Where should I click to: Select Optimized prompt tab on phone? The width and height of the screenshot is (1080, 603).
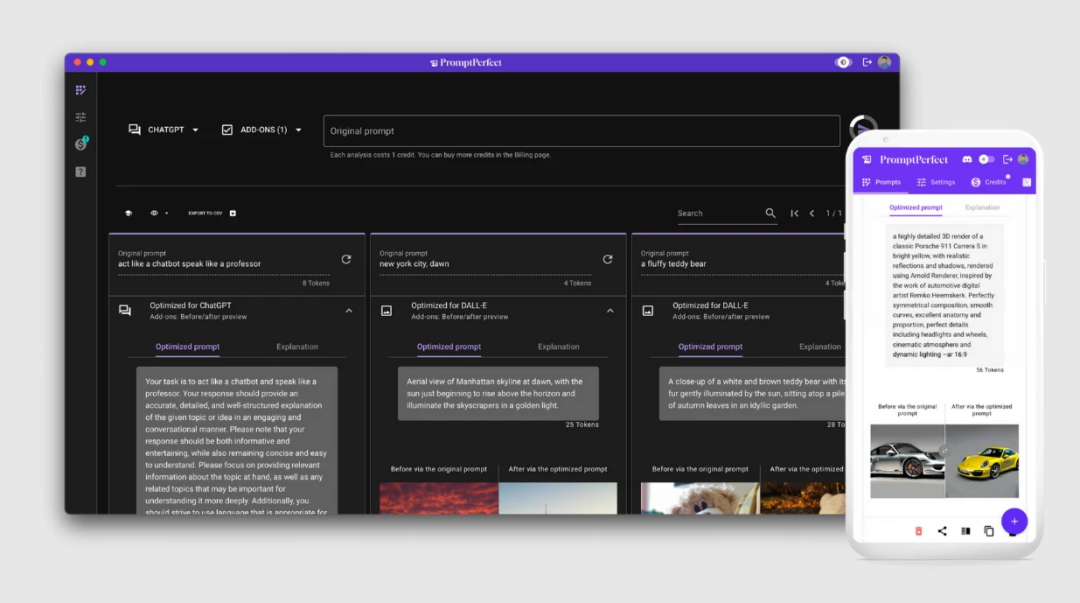(x=915, y=207)
